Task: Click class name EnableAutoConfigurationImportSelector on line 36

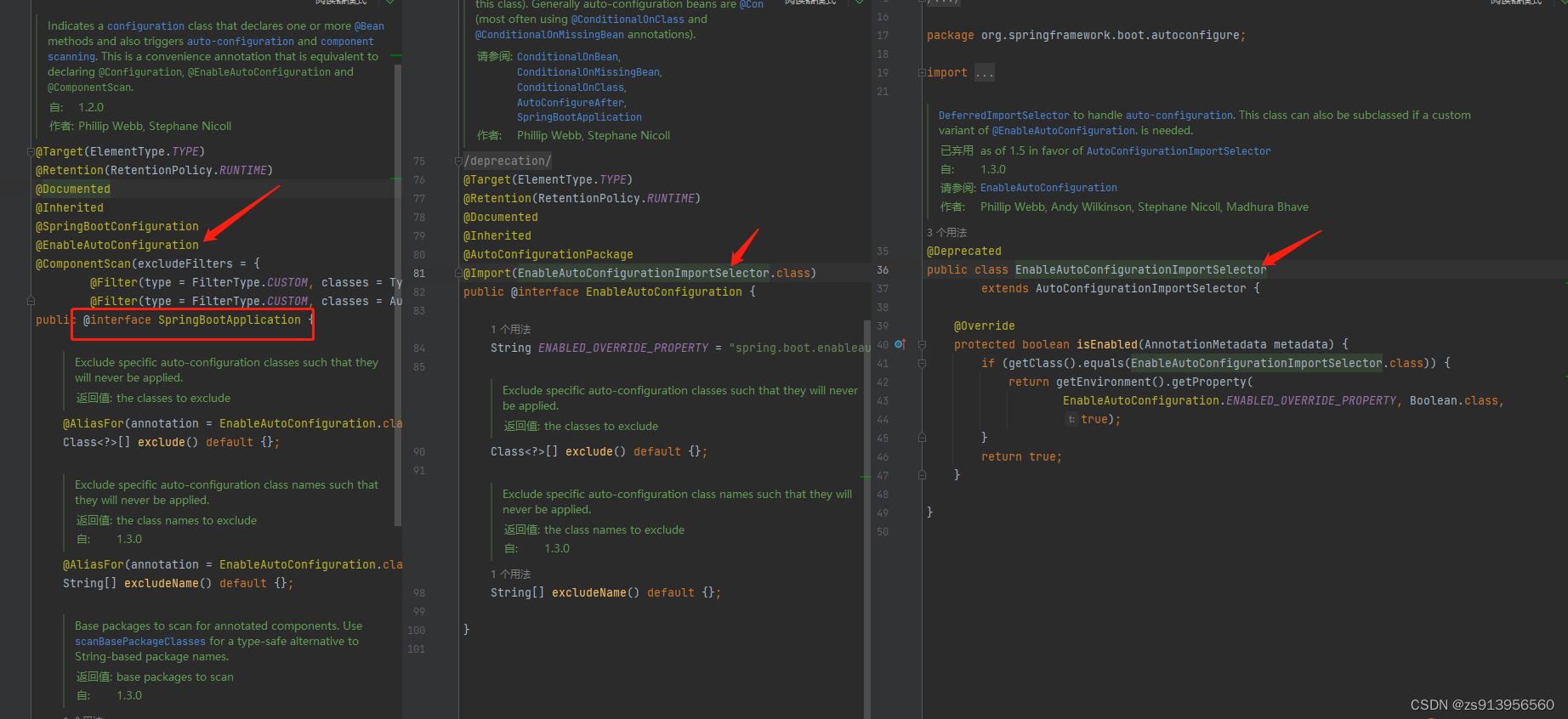Action: [x=1141, y=270]
